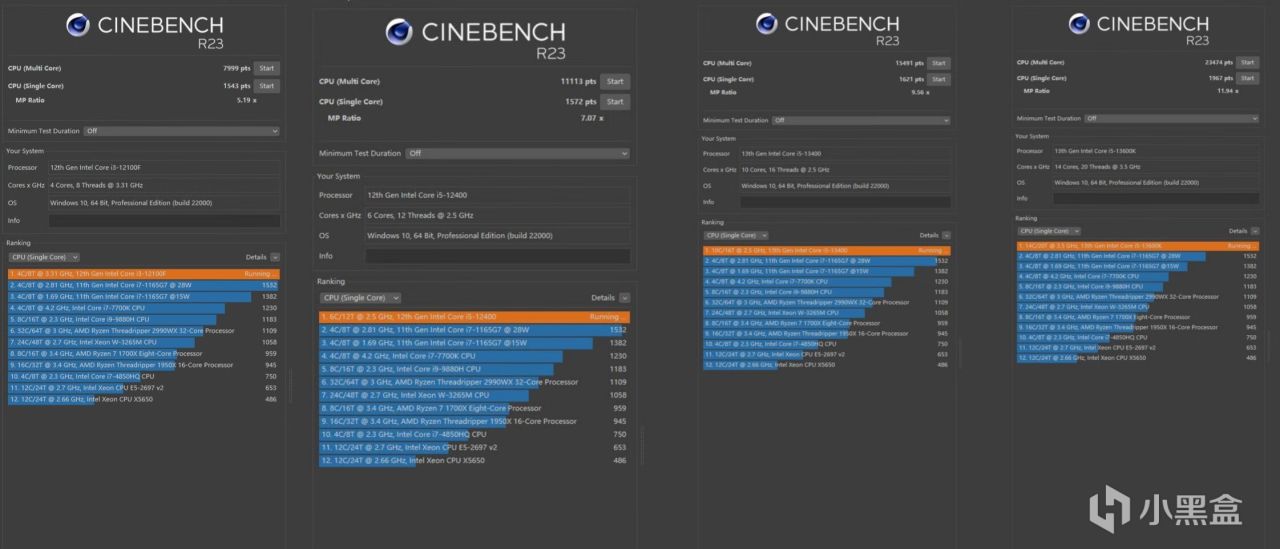1280x549 pixels.
Task: Select i7-1165G7 @15W row in i5-12400 window
Action: [474, 343]
